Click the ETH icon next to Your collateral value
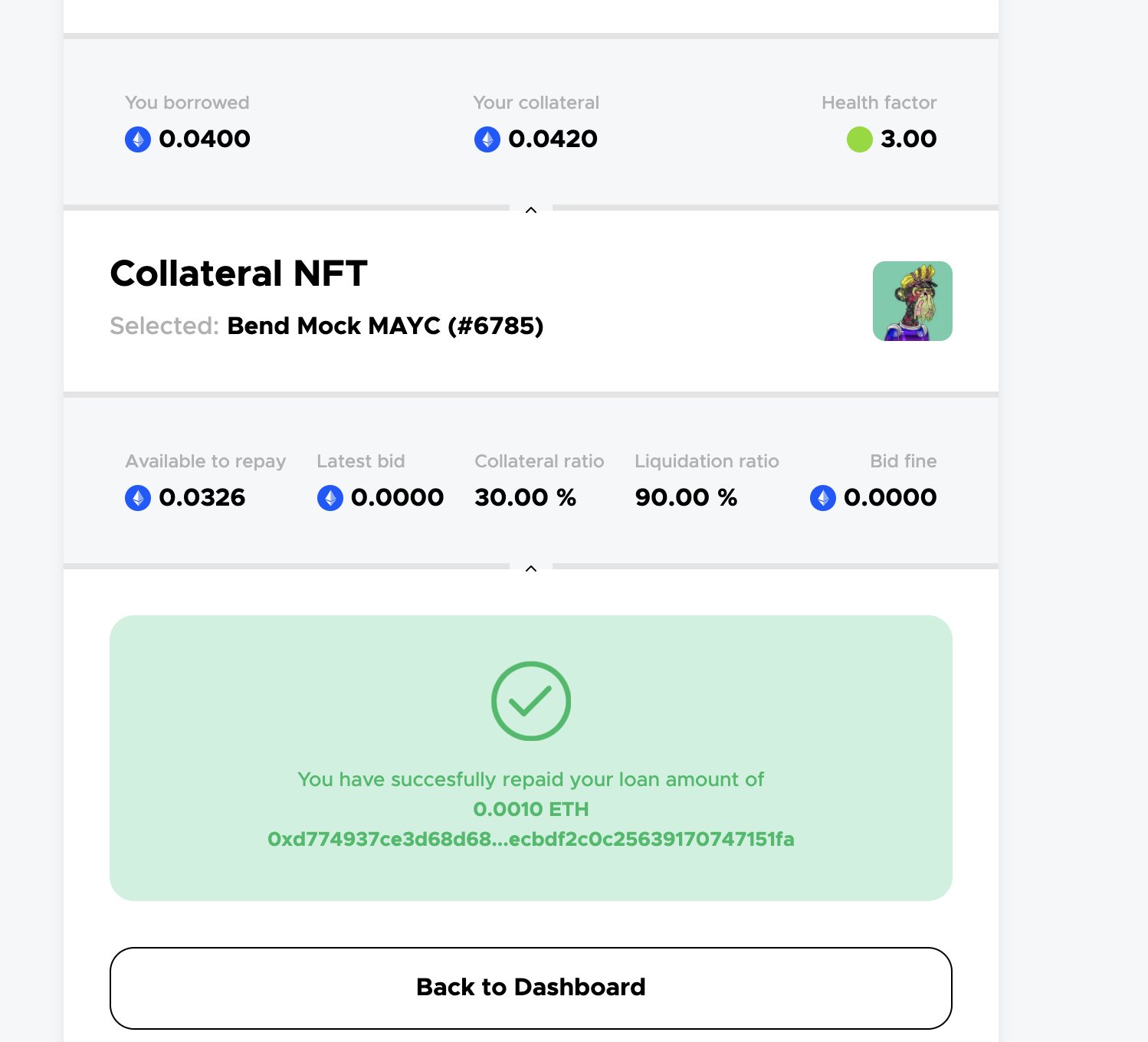This screenshot has height=1042, width=1148. click(487, 139)
